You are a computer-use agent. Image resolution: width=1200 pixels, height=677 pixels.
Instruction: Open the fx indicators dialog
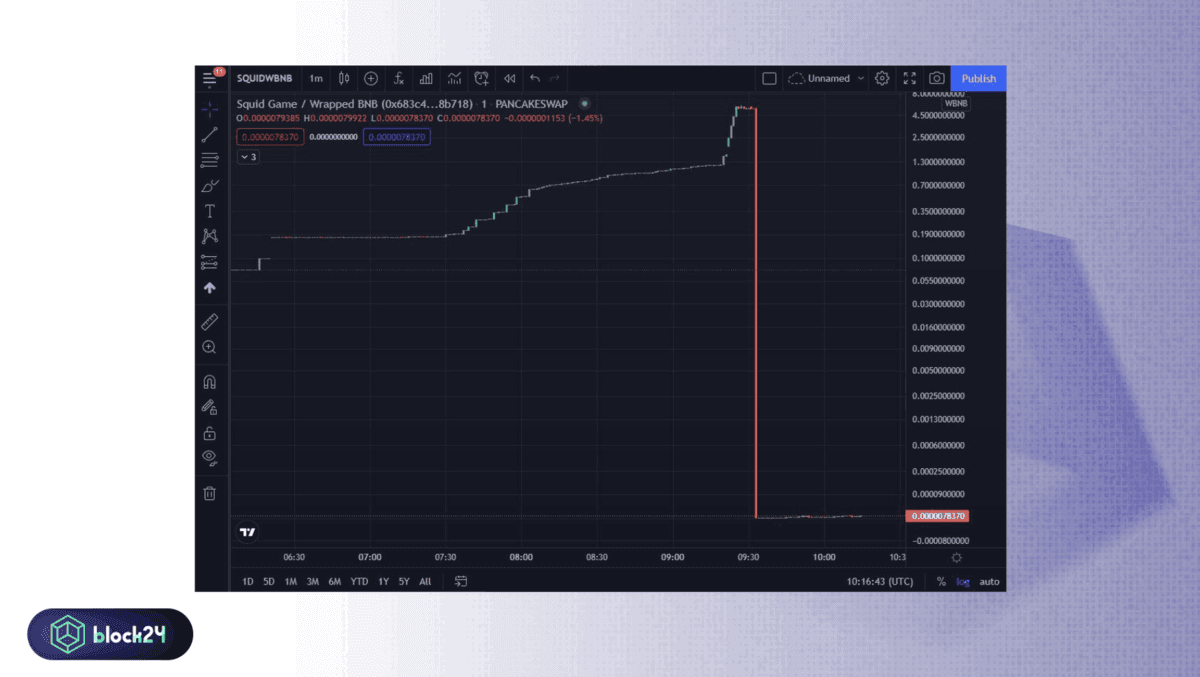(398, 78)
